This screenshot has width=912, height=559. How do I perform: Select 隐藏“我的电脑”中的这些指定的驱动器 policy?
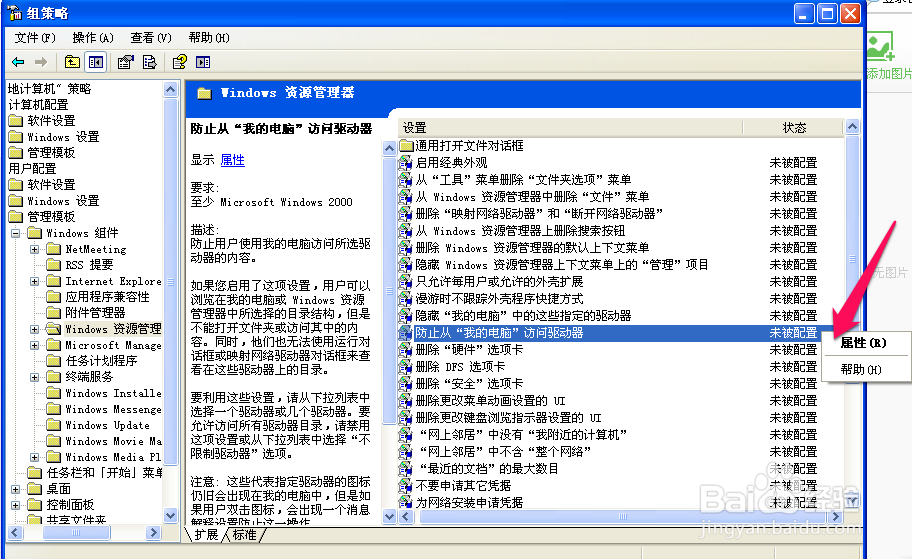pyautogui.click(x=523, y=316)
